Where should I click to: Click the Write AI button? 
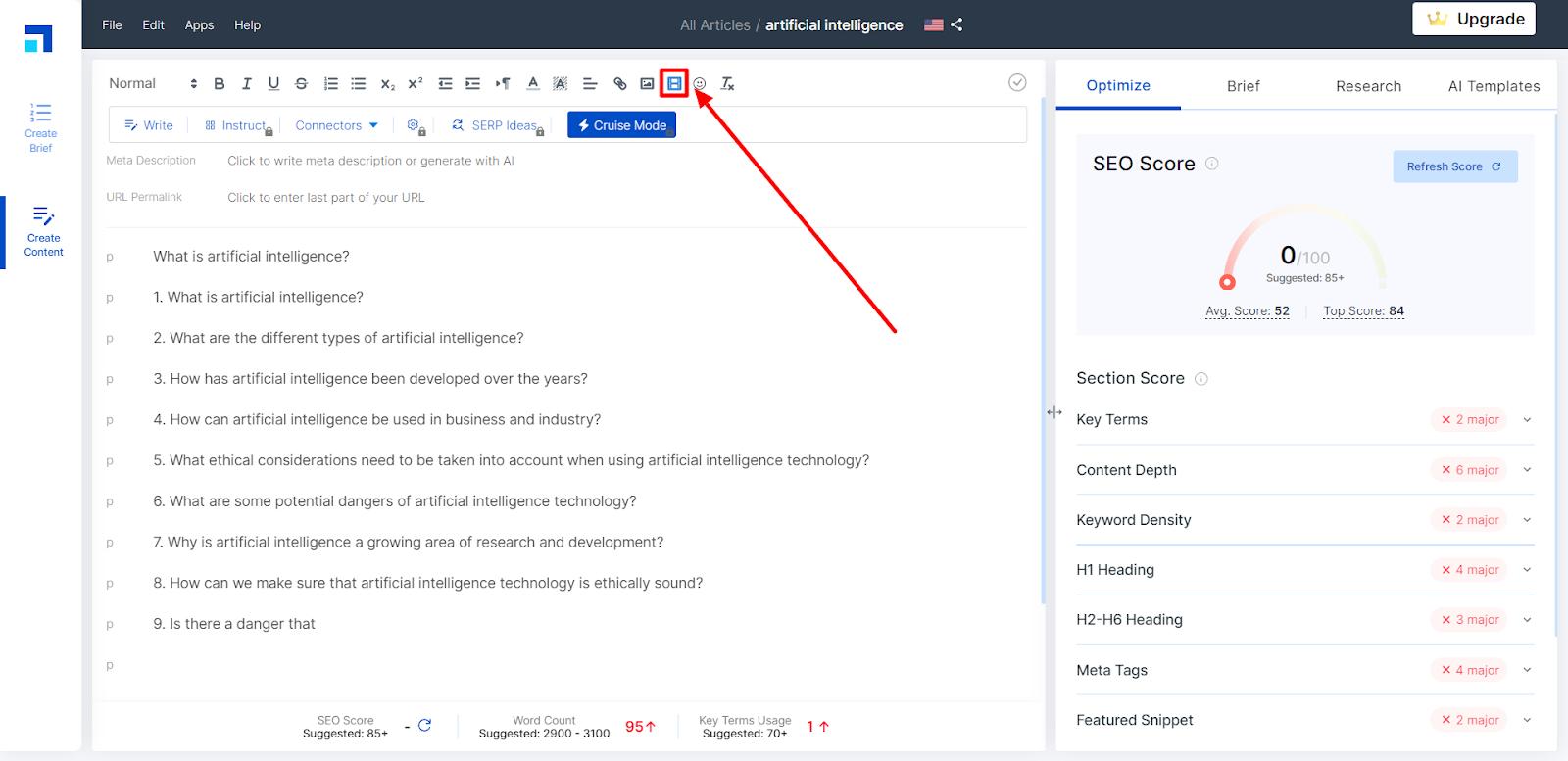tap(149, 125)
